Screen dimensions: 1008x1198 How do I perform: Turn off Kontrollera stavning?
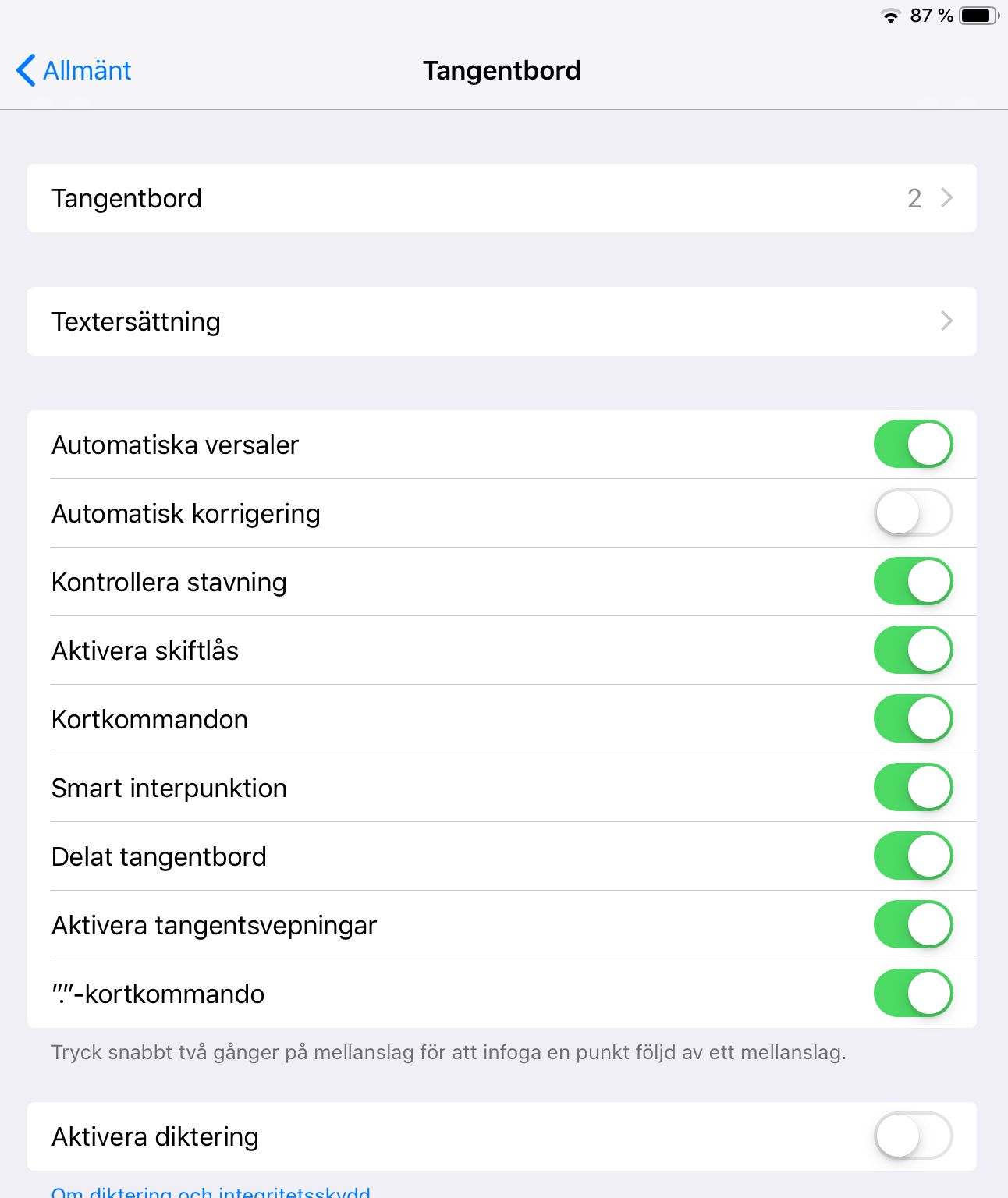click(x=913, y=582)
